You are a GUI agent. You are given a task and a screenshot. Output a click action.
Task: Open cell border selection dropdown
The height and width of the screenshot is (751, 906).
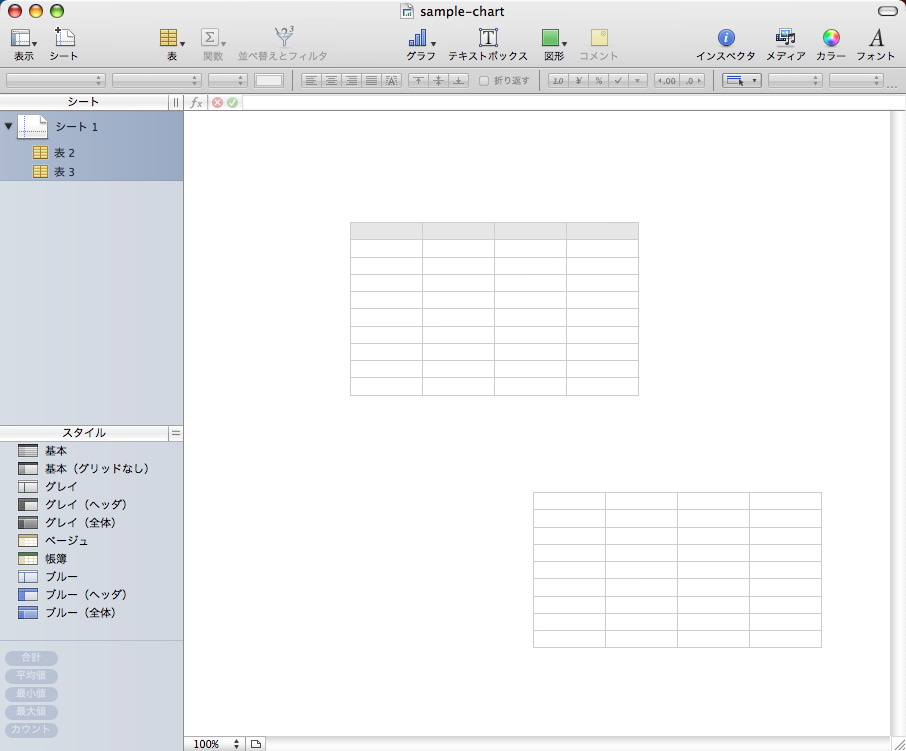[741, 81]
